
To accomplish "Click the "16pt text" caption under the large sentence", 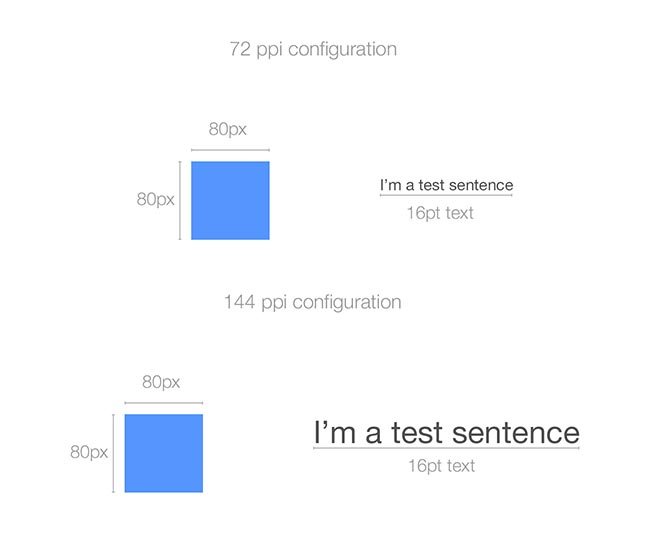I will point(441,466).
